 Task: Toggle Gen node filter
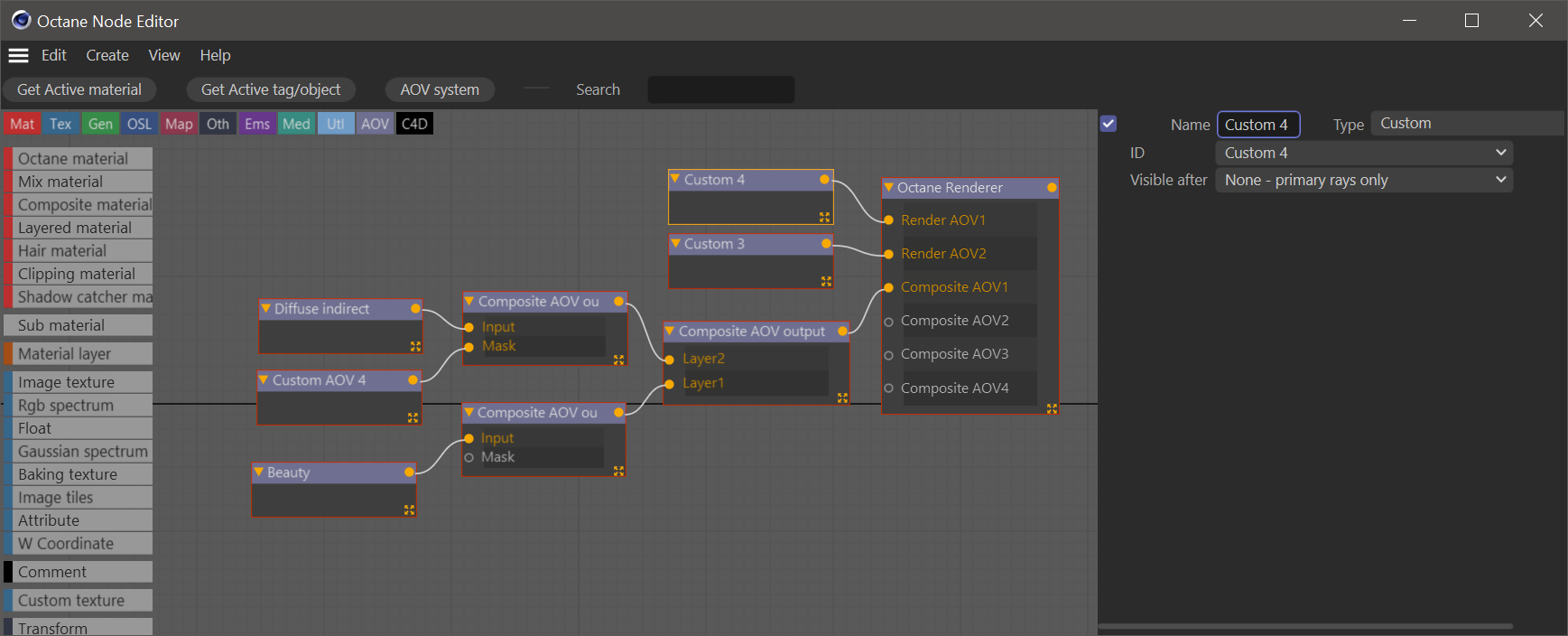coord(100,124)
